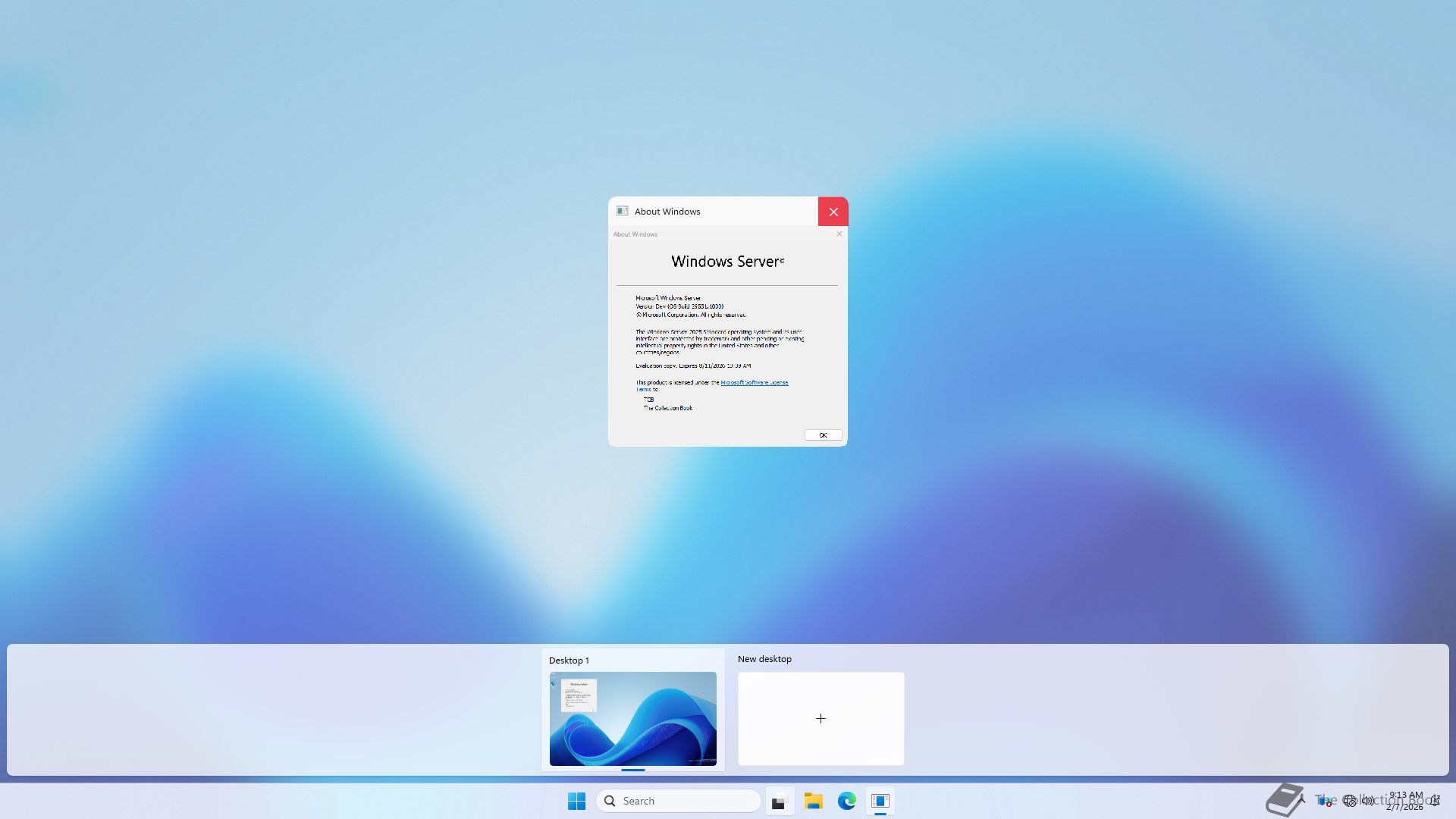Open the clock and date flyout
Image resolution: width=1456 pixels, height=819 pixels.
1405,801
